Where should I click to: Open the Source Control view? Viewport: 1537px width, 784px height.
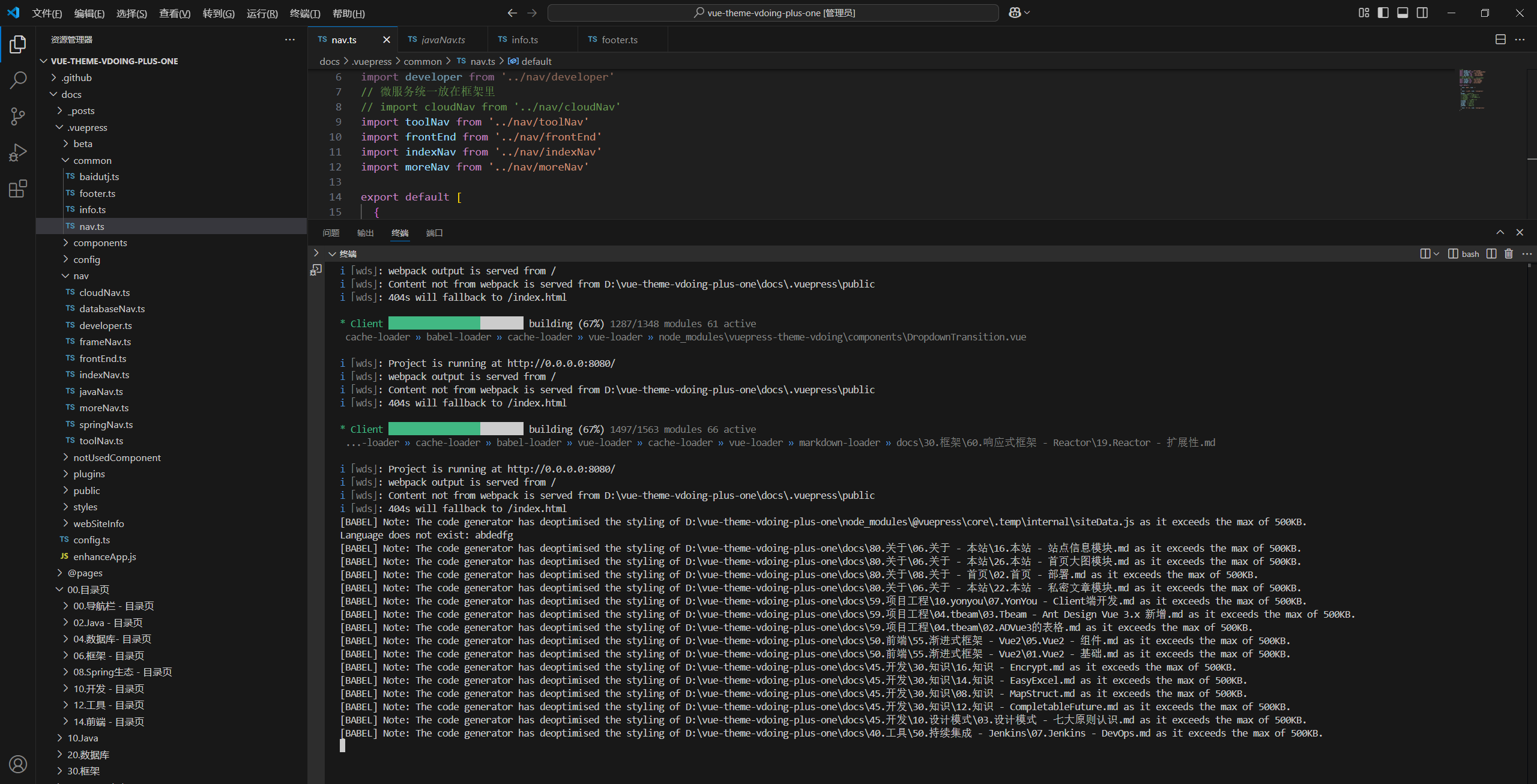coord(18,116)
